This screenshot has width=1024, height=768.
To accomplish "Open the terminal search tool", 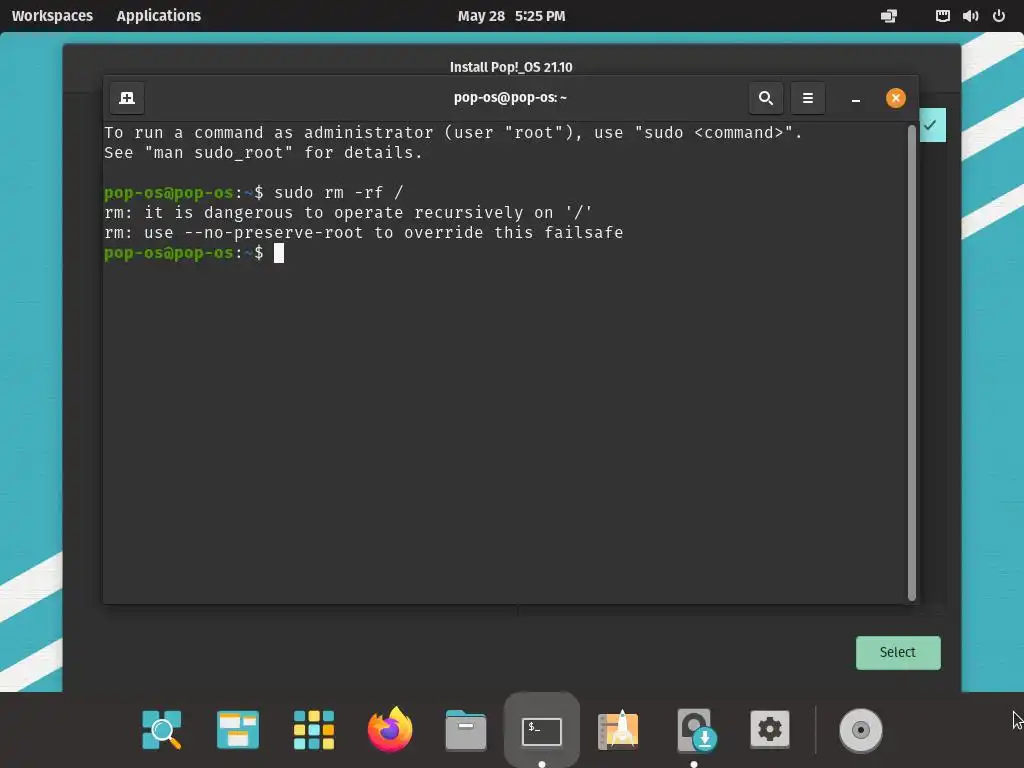I will (765, 98).
